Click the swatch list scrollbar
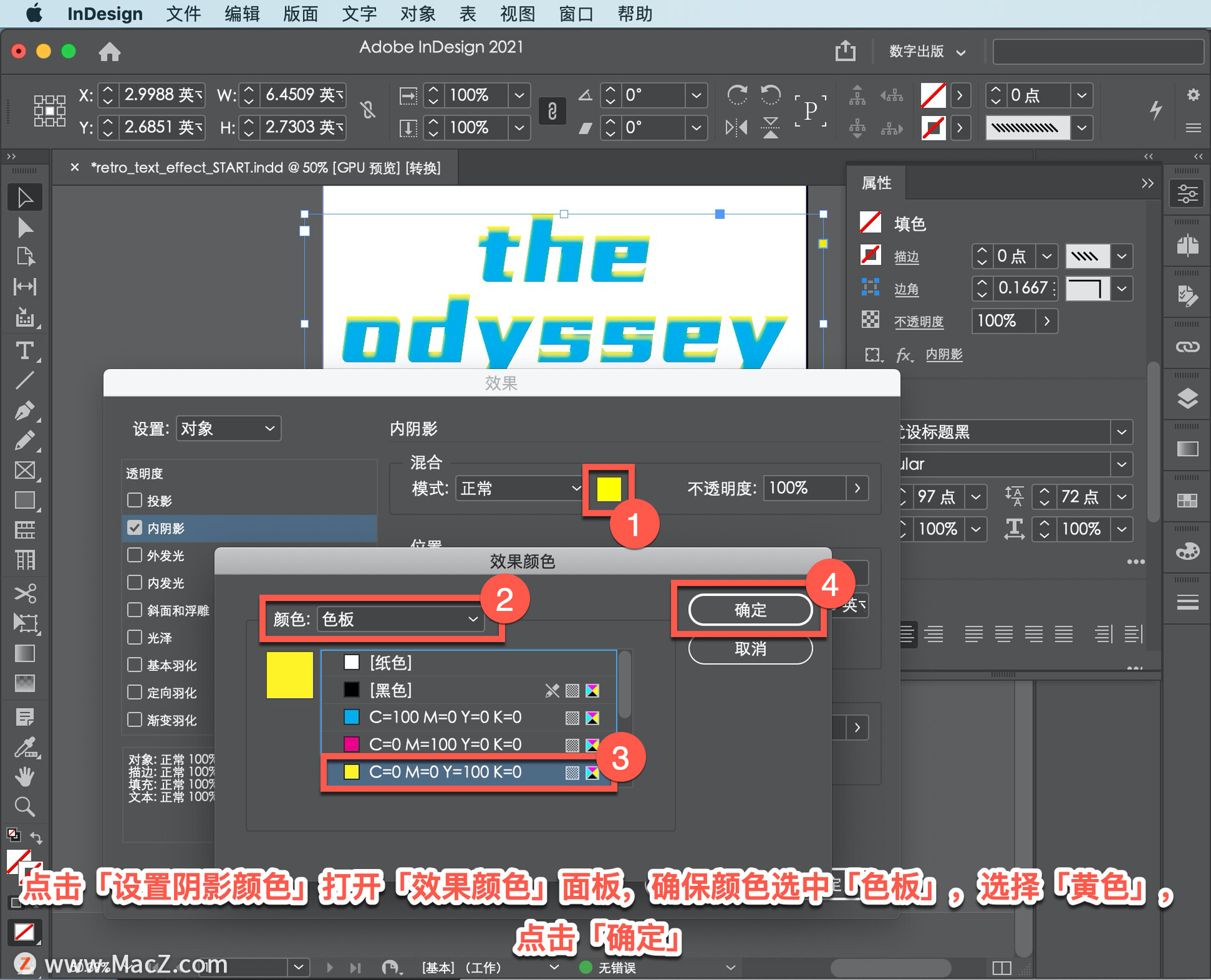This screenshot has width=1211, height=980. [625, 685]
